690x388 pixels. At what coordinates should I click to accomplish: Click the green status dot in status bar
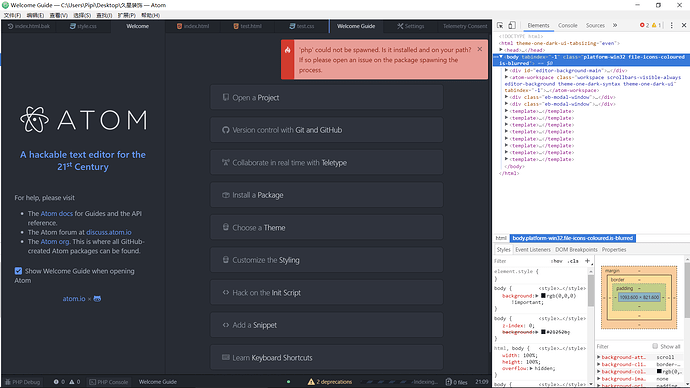click(288, 382)
